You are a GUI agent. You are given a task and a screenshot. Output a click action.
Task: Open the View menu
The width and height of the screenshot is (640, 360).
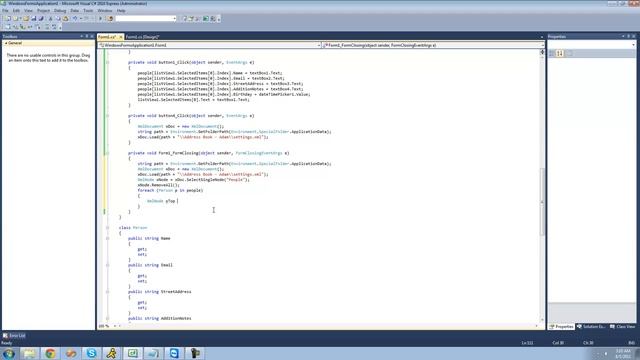28,11
